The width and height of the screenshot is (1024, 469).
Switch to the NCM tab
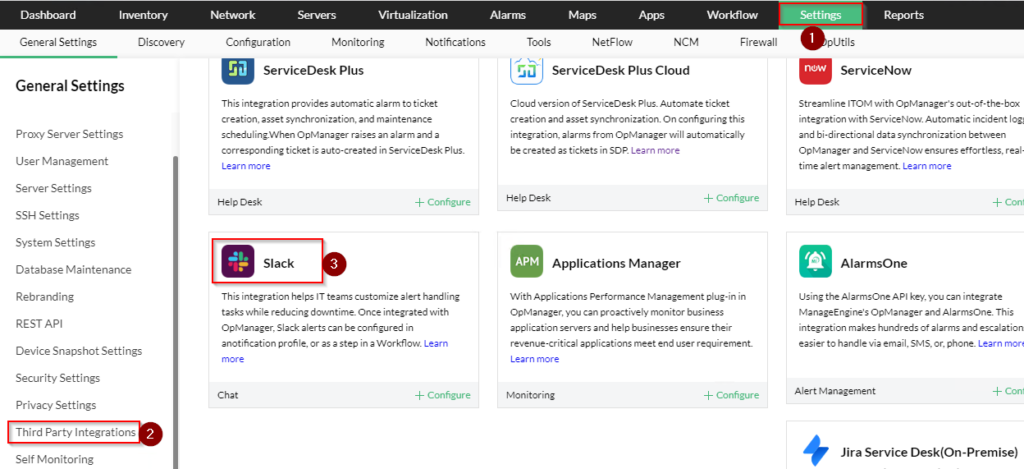click(686, 42)
